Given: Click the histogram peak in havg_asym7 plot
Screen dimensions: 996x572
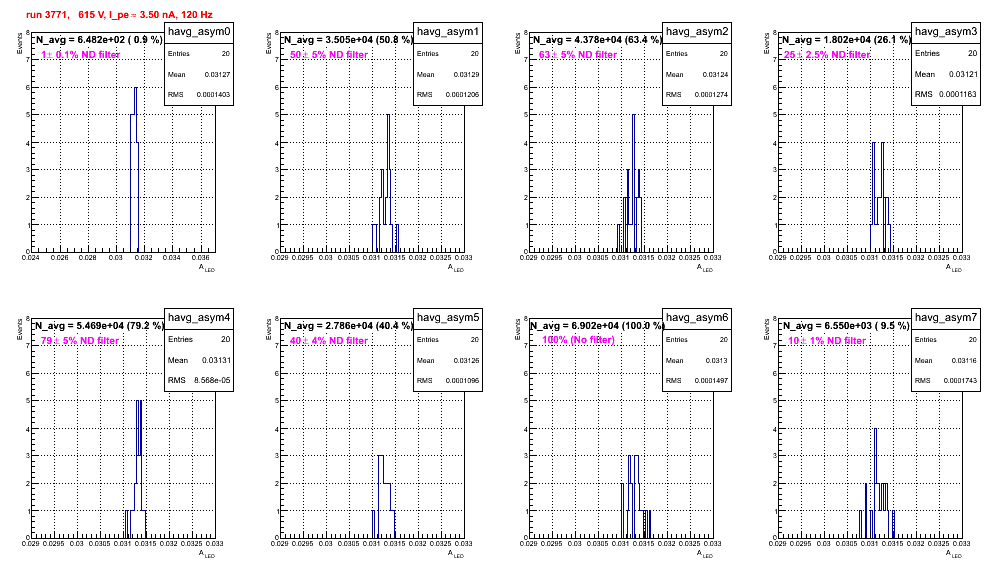Looking at the screenshot, I should point(875,429).
